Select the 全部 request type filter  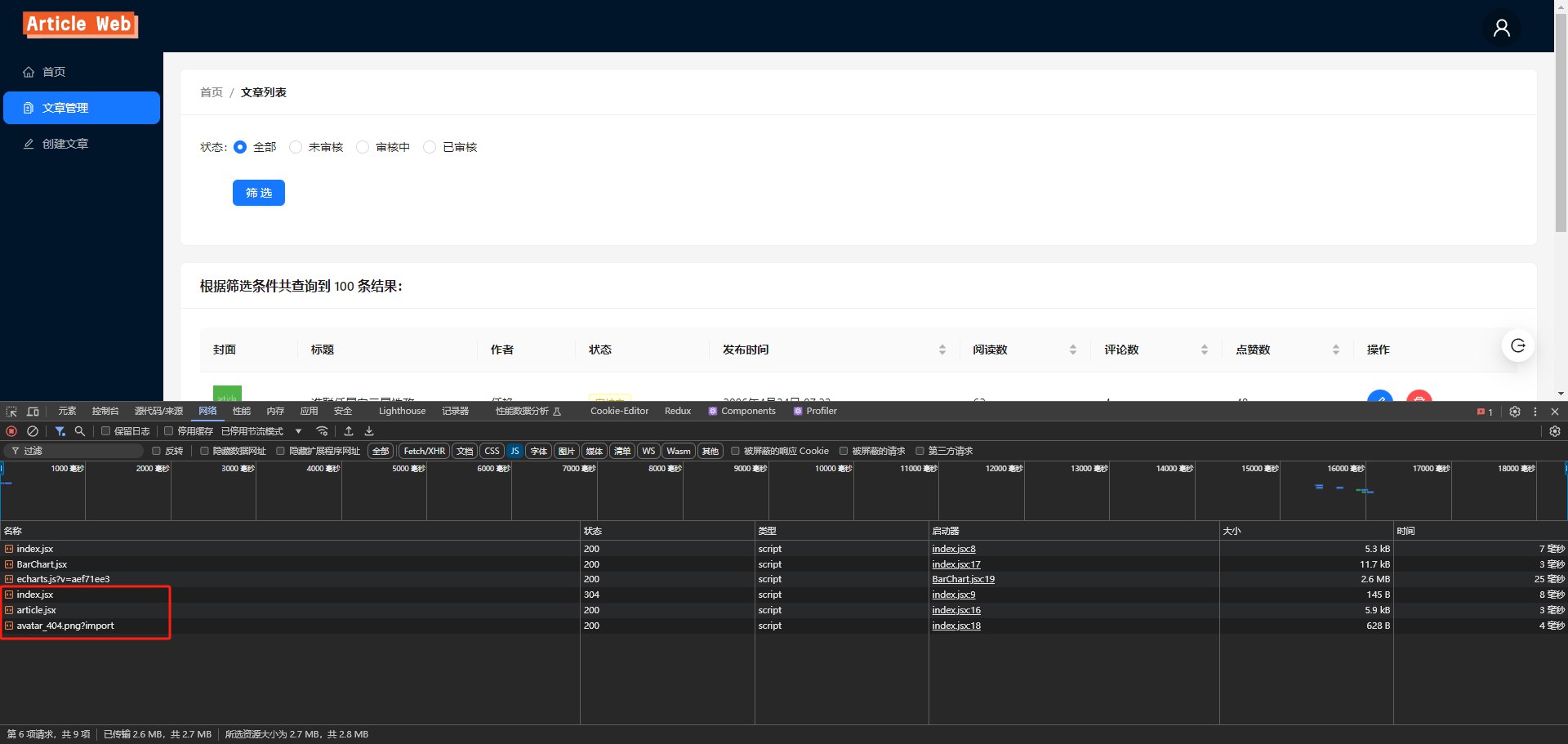381,451
